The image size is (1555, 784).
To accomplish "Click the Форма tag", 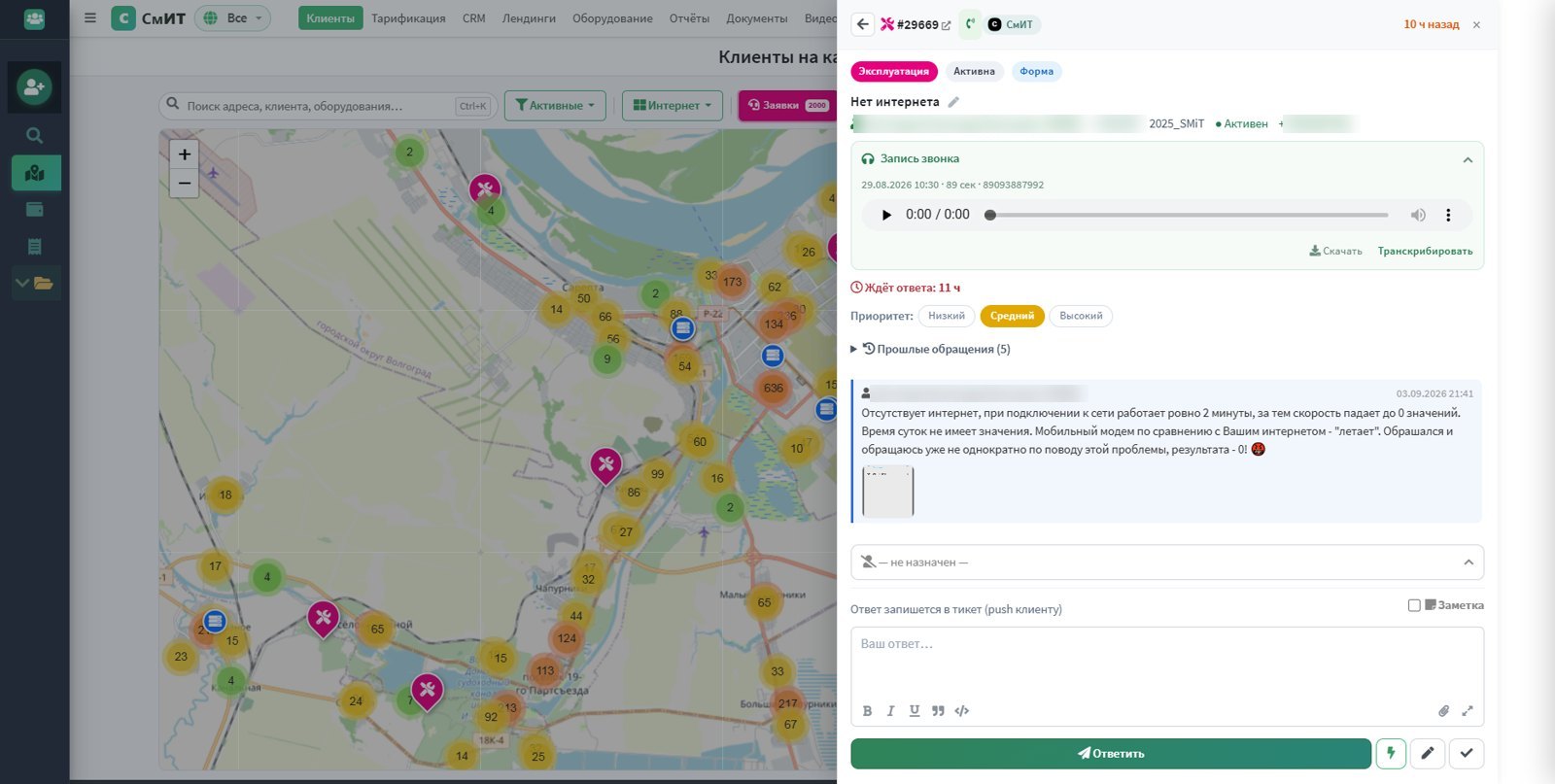I will 1037,71.
